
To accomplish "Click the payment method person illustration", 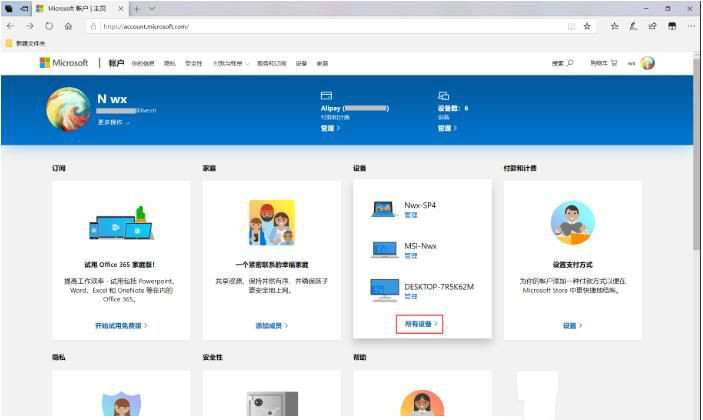I will 573,223.
